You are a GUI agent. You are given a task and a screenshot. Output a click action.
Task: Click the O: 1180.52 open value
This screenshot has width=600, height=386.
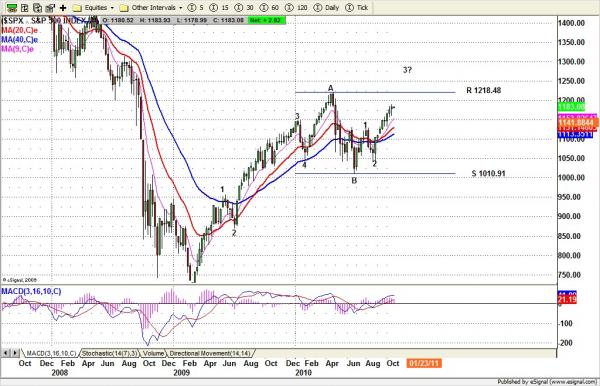(117, 20)
